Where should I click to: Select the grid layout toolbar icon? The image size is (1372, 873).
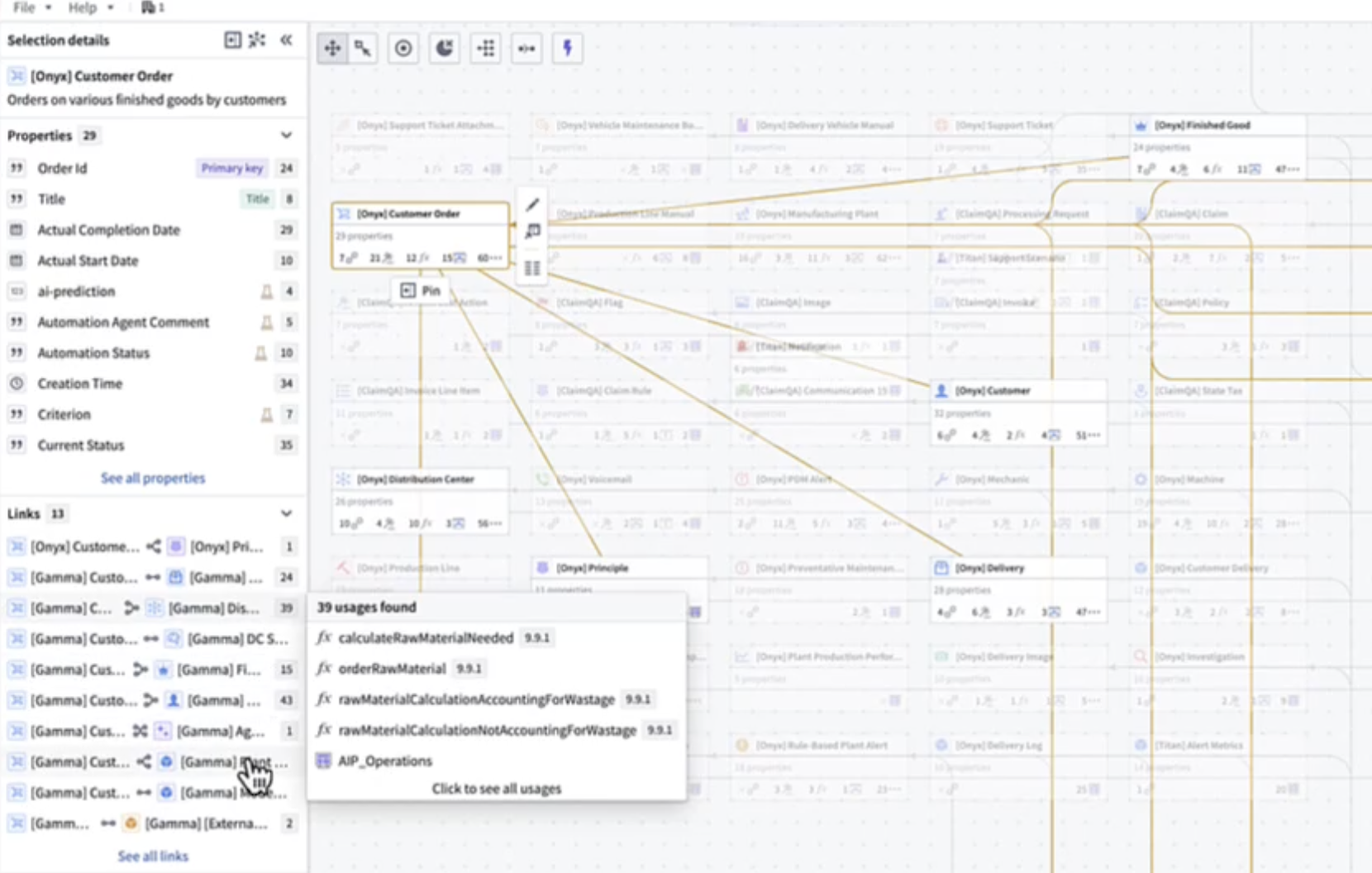pos(485,48)
